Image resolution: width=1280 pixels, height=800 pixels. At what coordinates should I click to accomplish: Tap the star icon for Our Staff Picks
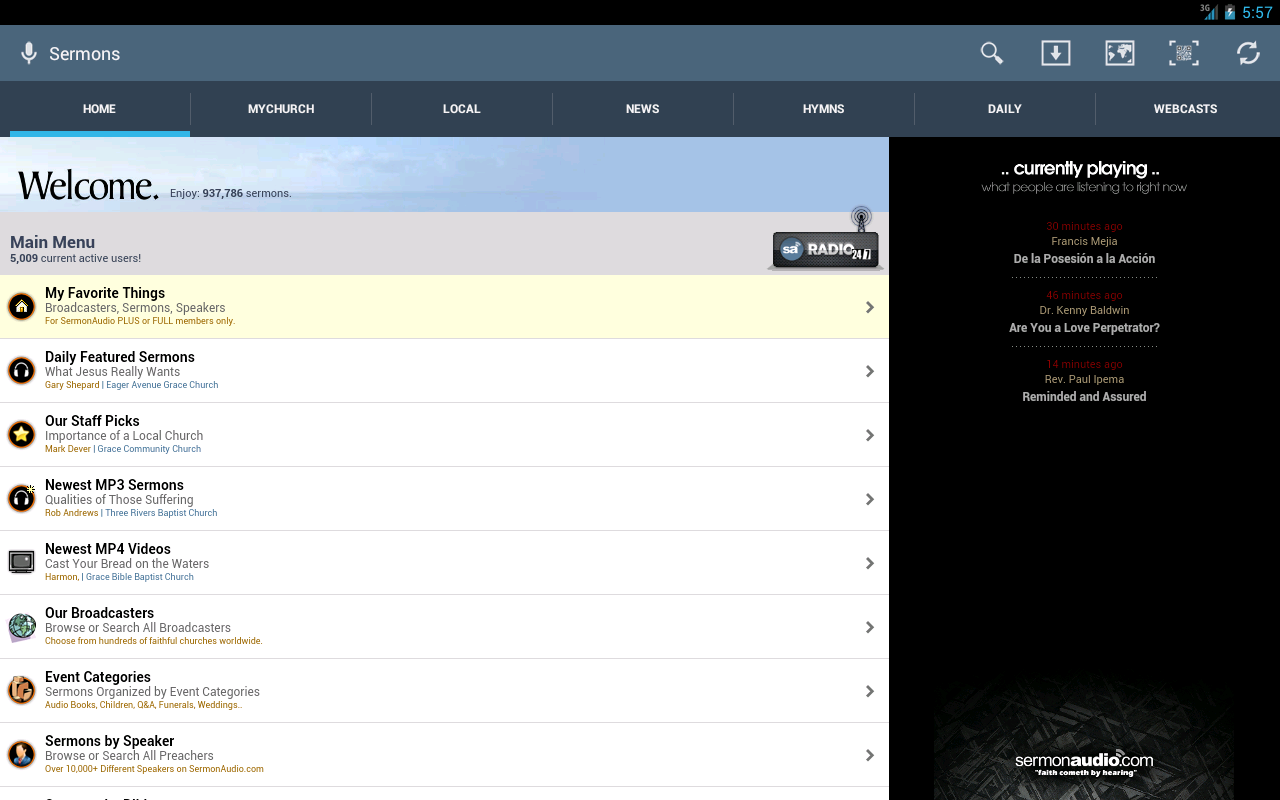tap(21, 435)
